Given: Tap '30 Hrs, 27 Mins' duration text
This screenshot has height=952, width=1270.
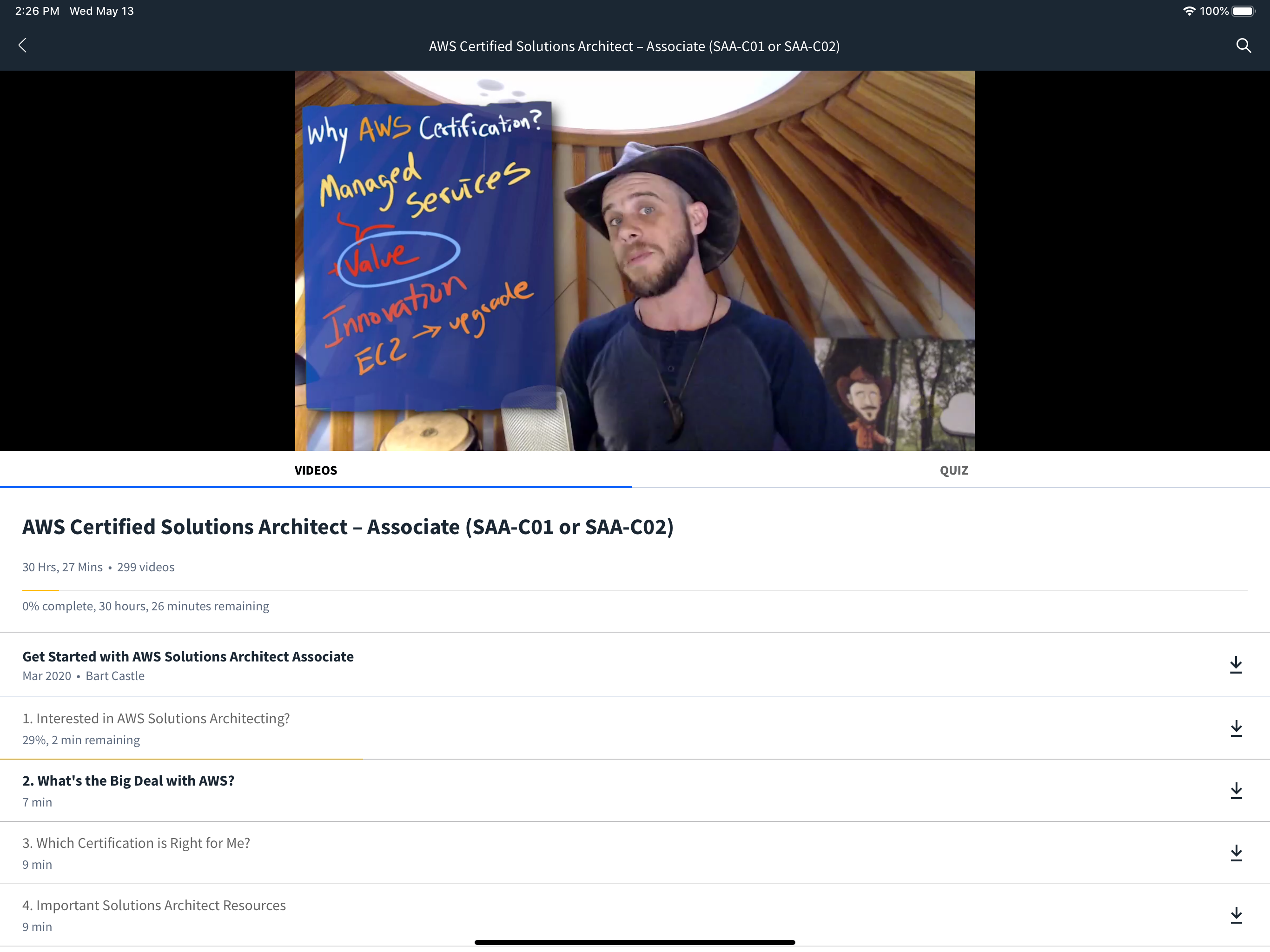Looking at the screenshot, I should (63, 567).
